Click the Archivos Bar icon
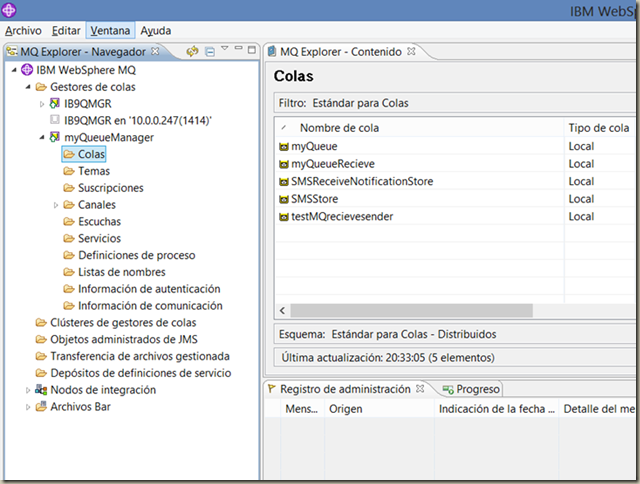This screenshot has height=484, width=640. pyautogui.click(x=41, y=406)
